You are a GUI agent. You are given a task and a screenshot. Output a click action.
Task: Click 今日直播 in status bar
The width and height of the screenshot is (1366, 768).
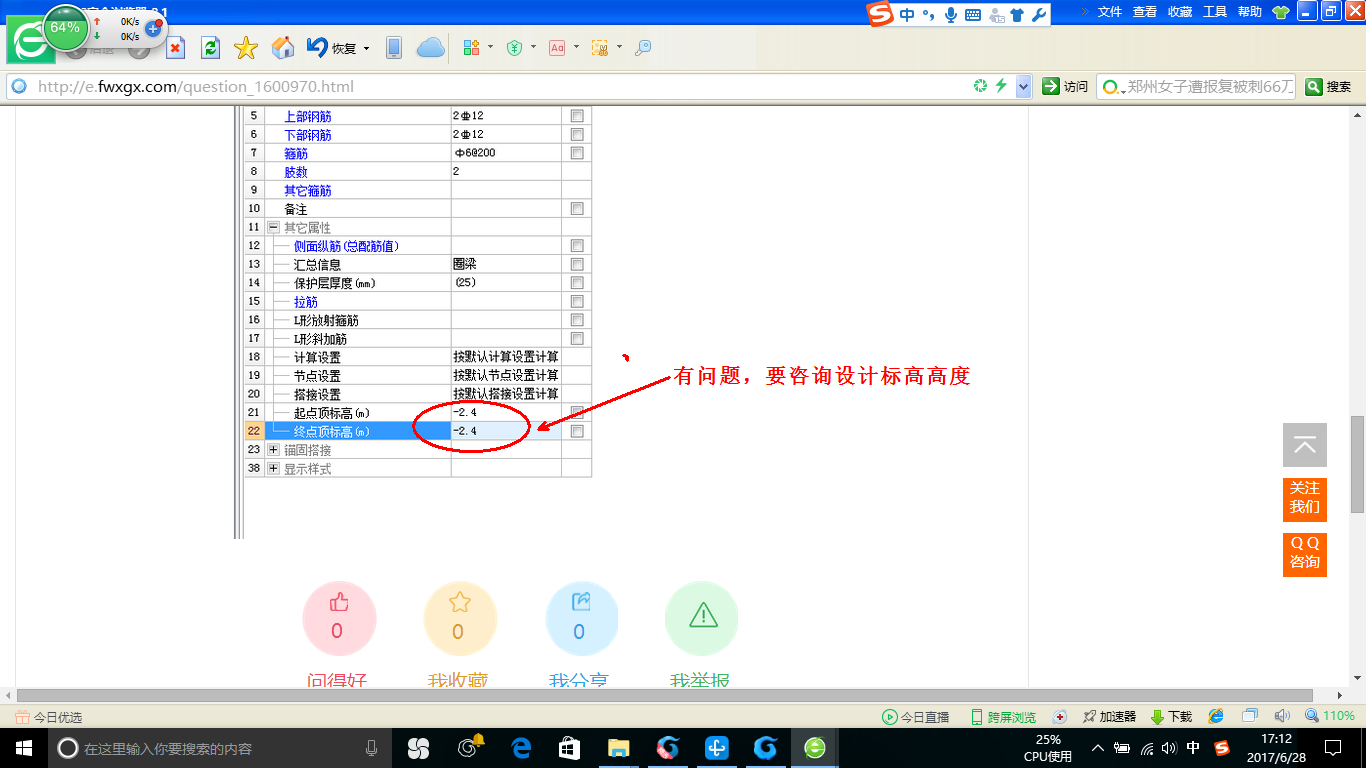pyautogui.click(x=915, y=717)
